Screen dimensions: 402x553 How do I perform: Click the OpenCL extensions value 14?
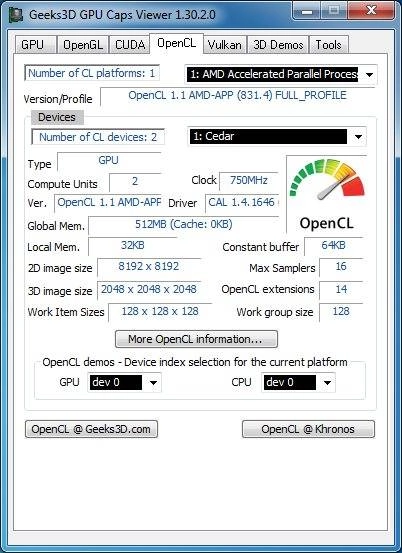point(341,290)
